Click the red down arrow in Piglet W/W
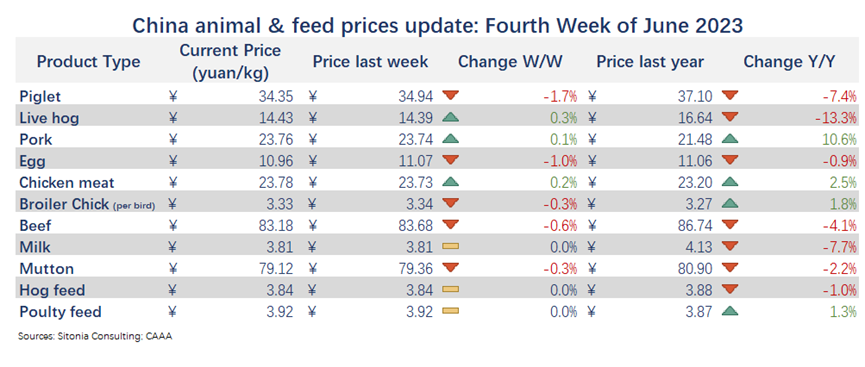 pos(450,96)
